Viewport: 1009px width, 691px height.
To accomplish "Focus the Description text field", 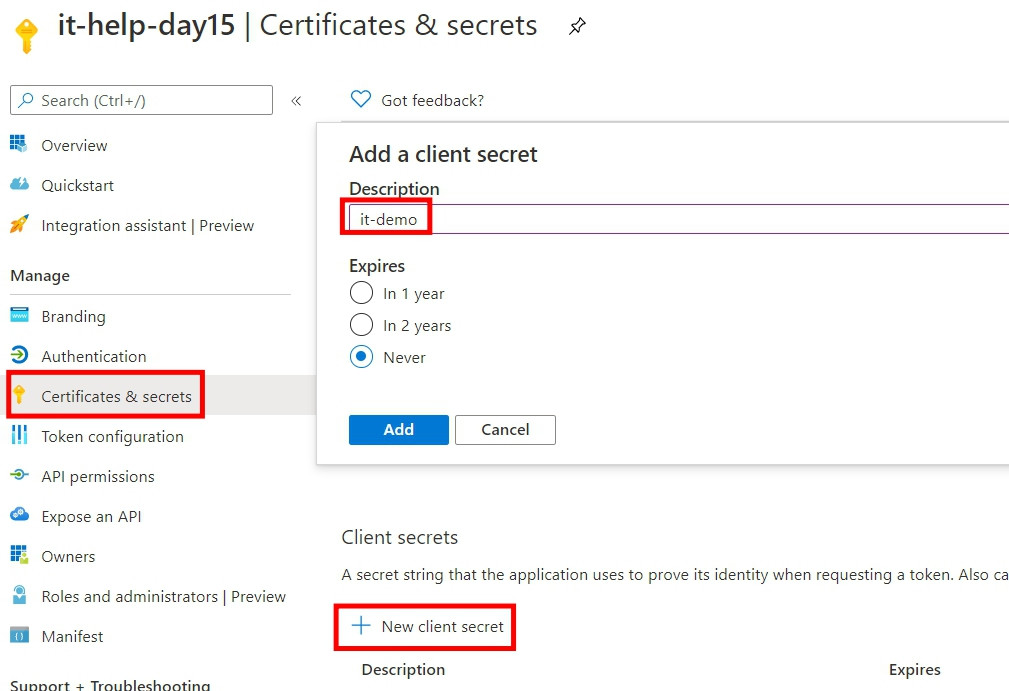I will (x=680, y=219).
